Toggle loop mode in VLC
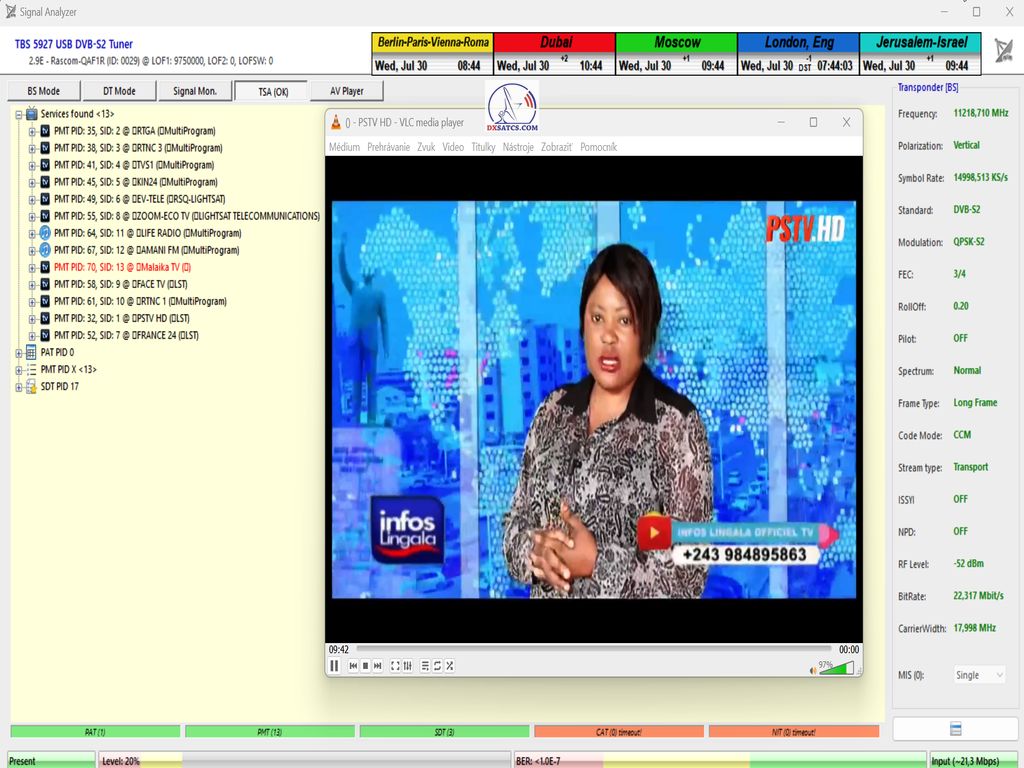Image resolution: width=1024 pixels, height=768 pixels. (437, 666)
